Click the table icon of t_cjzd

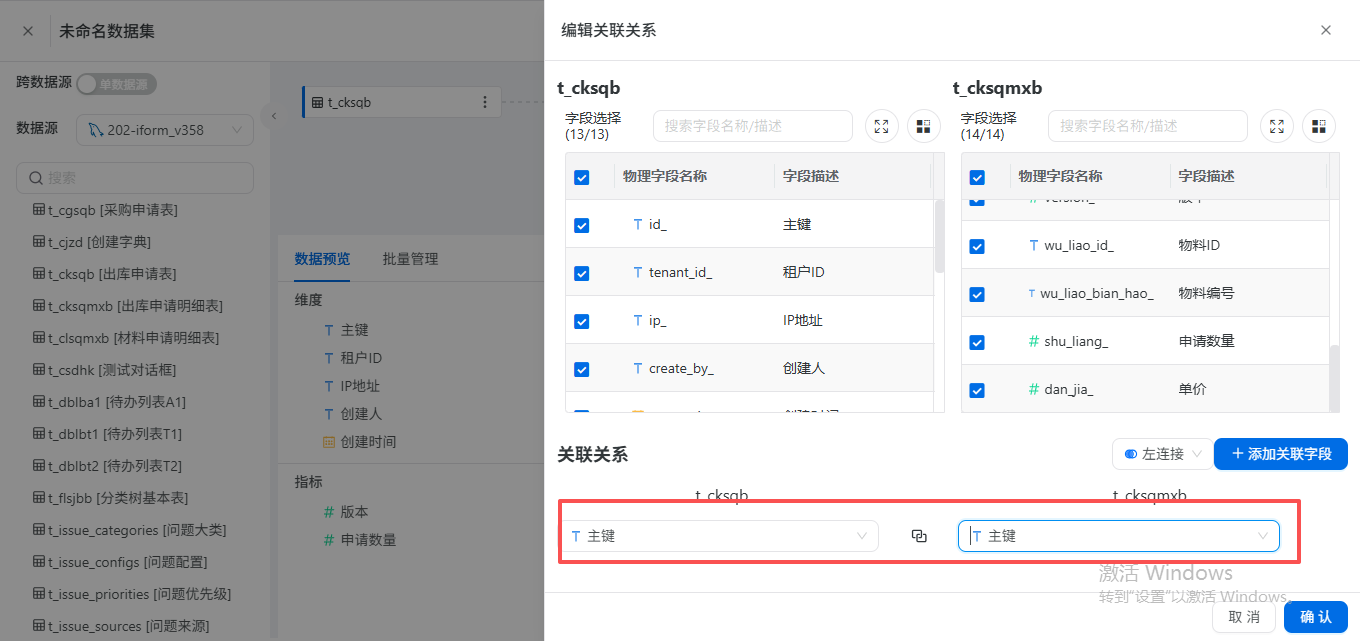(39, 242)
